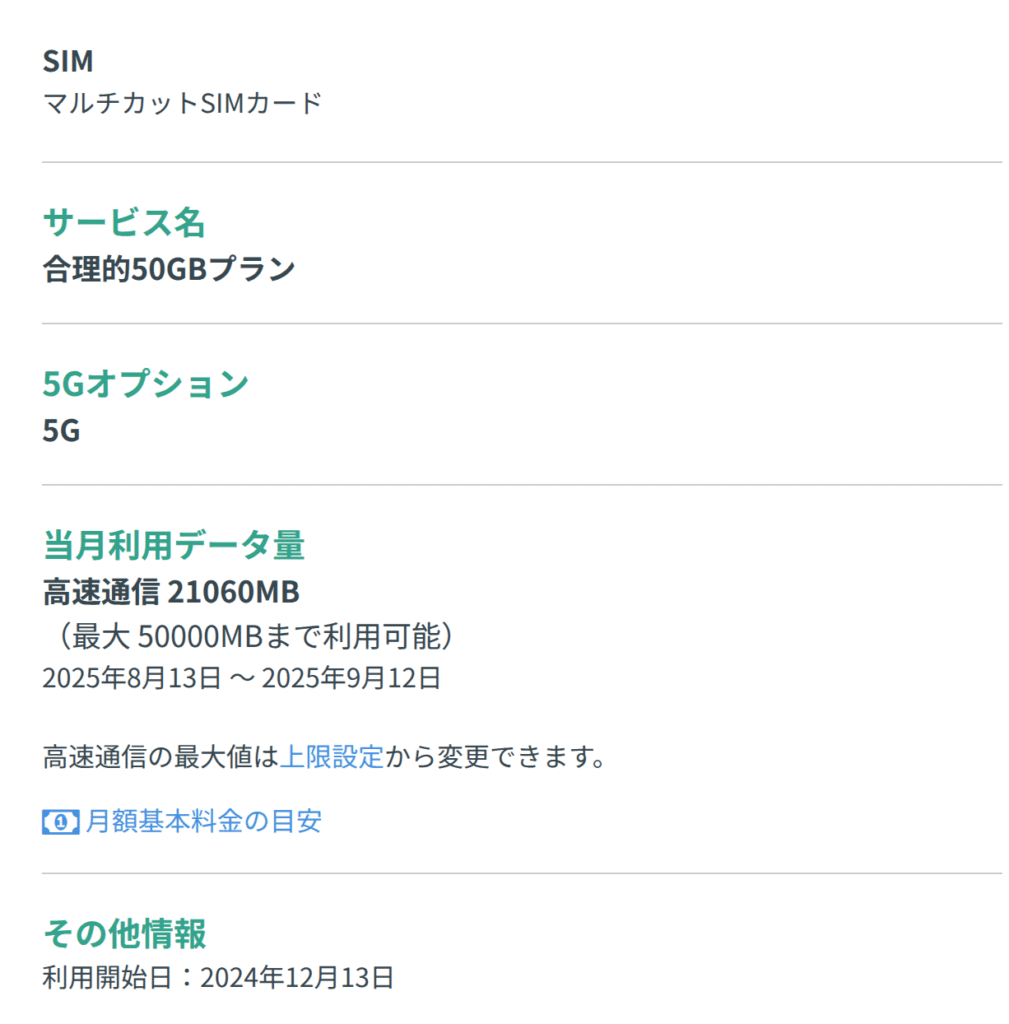
Task: Select the 合理的50GBプラン plan name
Action: (x=169, y=269)
